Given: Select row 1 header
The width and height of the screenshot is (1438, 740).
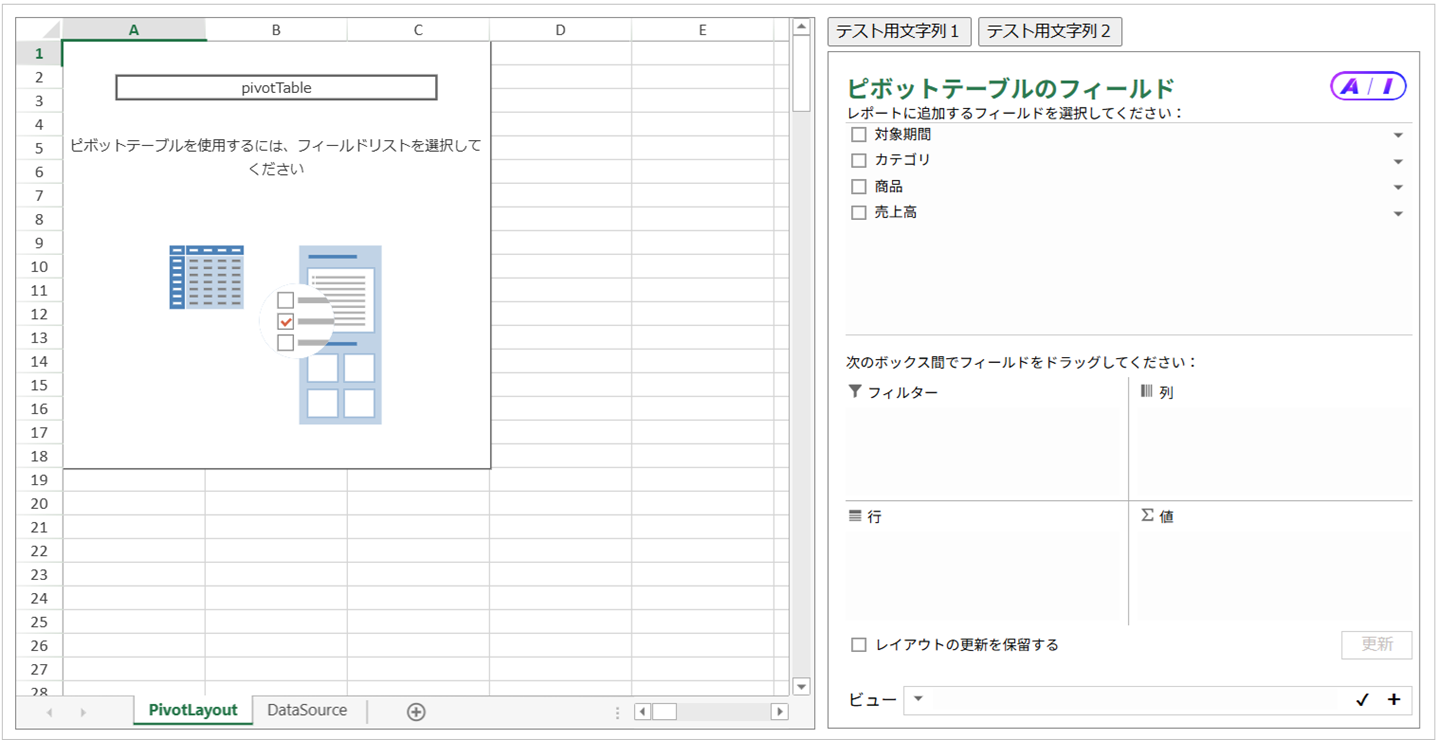Looking at the screenshot, I should [x=39, y=54].
